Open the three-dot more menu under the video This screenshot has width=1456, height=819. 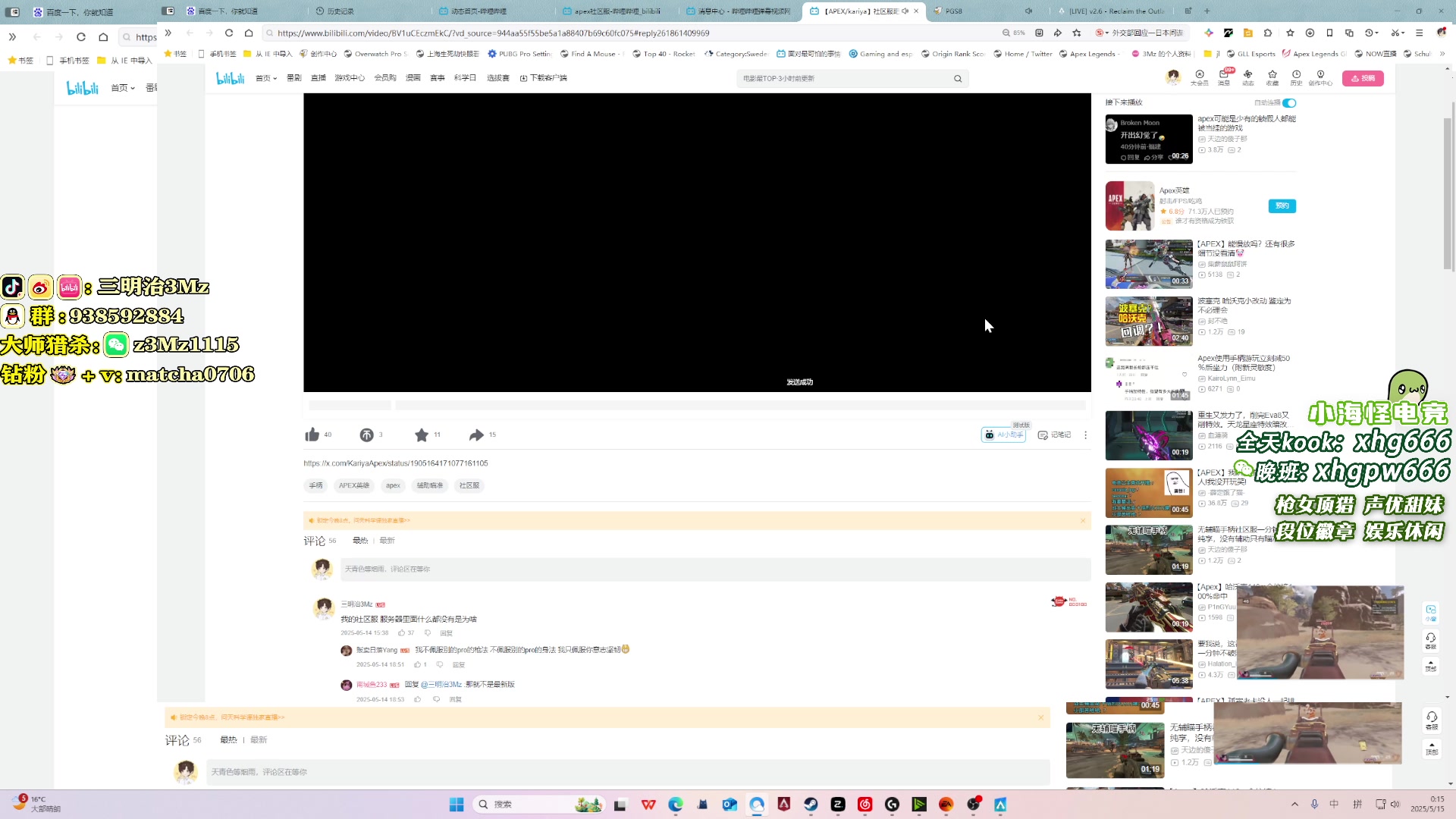[x=1085, y=435]
